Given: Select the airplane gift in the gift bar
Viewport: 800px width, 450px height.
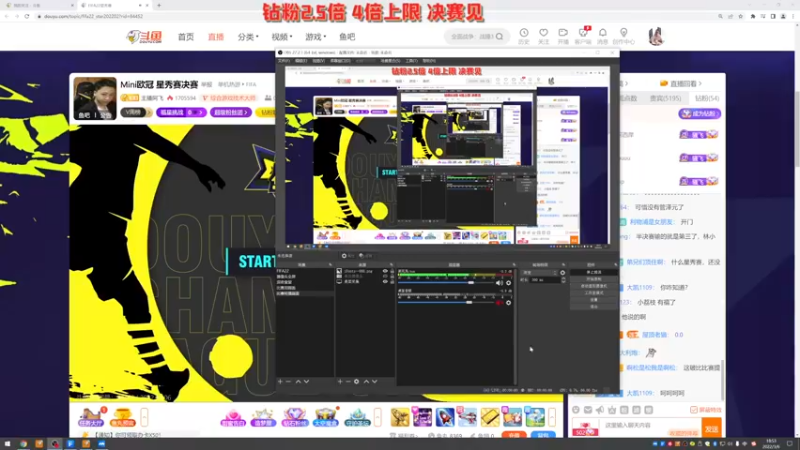Looking at the screenshot, I should tap(467, 417).
